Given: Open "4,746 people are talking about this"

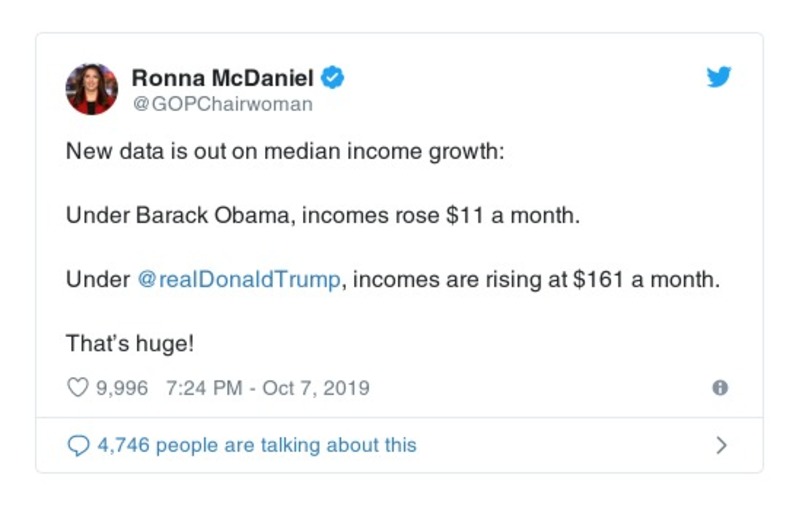Looking at the screenshot, I should pyautogui.click(x=256, y=445).
